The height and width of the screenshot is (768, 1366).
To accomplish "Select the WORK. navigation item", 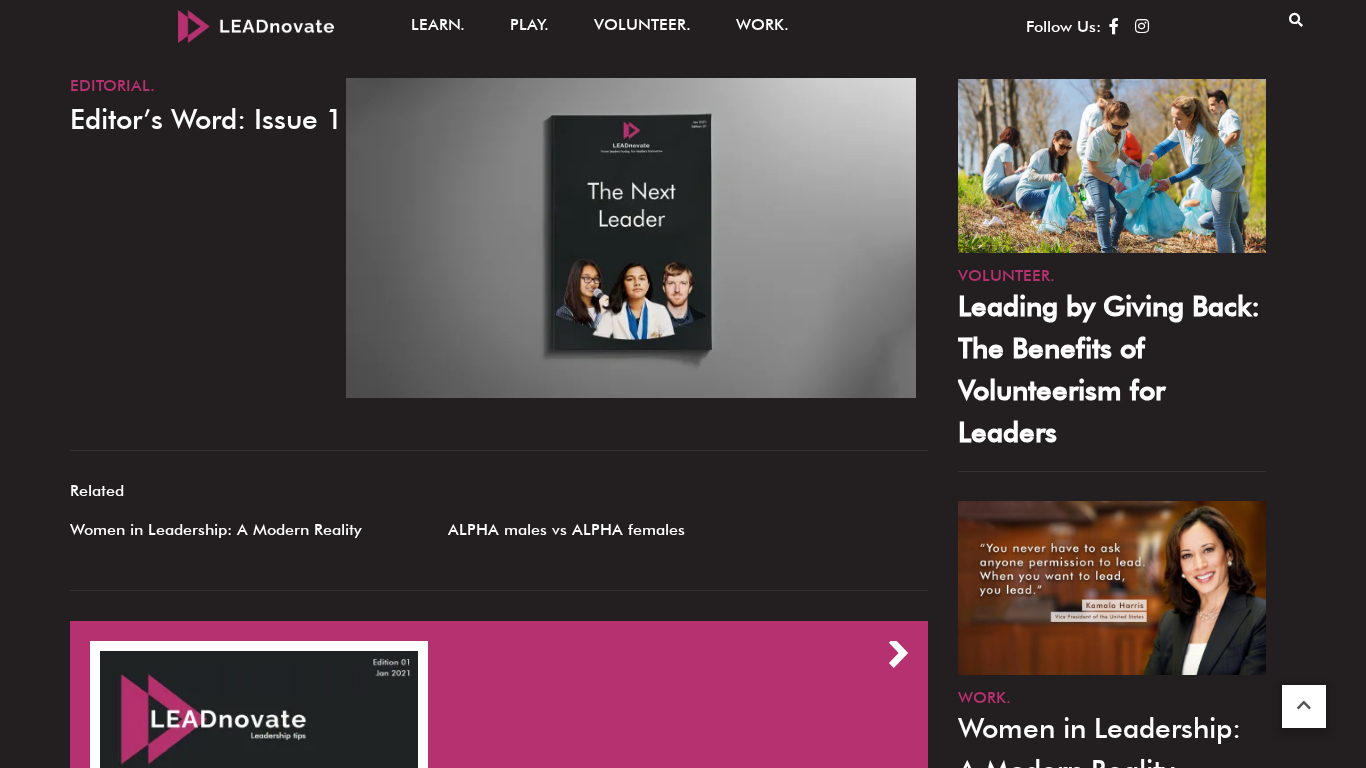I will tap(761, 25).
